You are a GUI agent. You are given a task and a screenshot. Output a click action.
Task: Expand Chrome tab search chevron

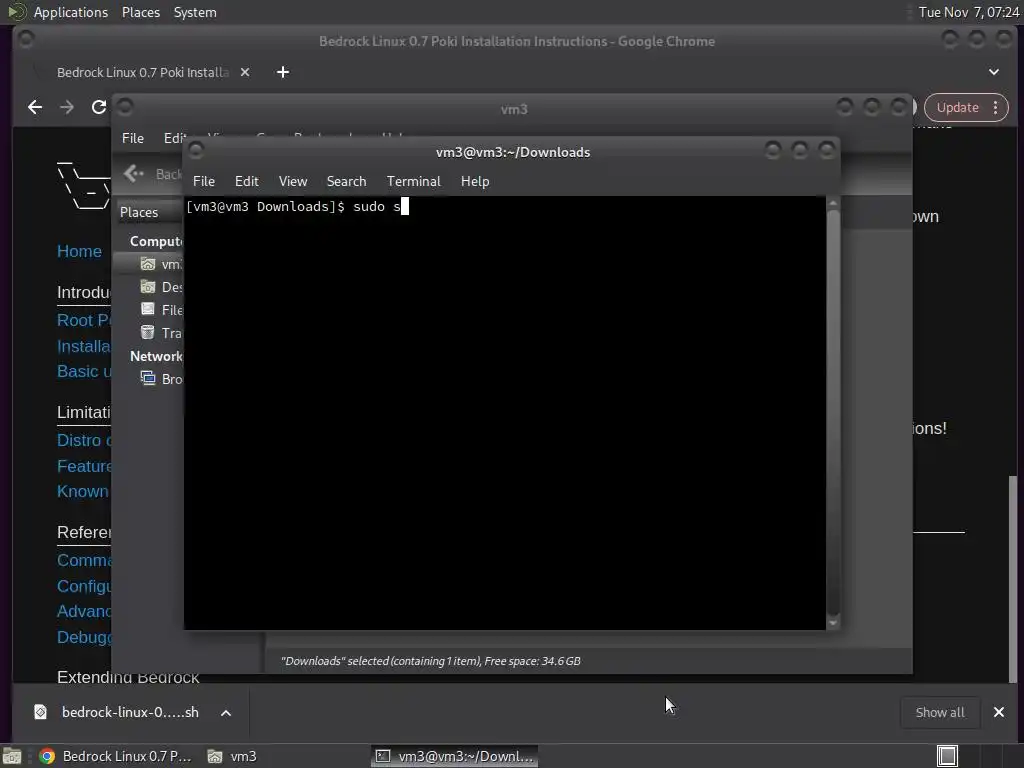pos(993,72)
